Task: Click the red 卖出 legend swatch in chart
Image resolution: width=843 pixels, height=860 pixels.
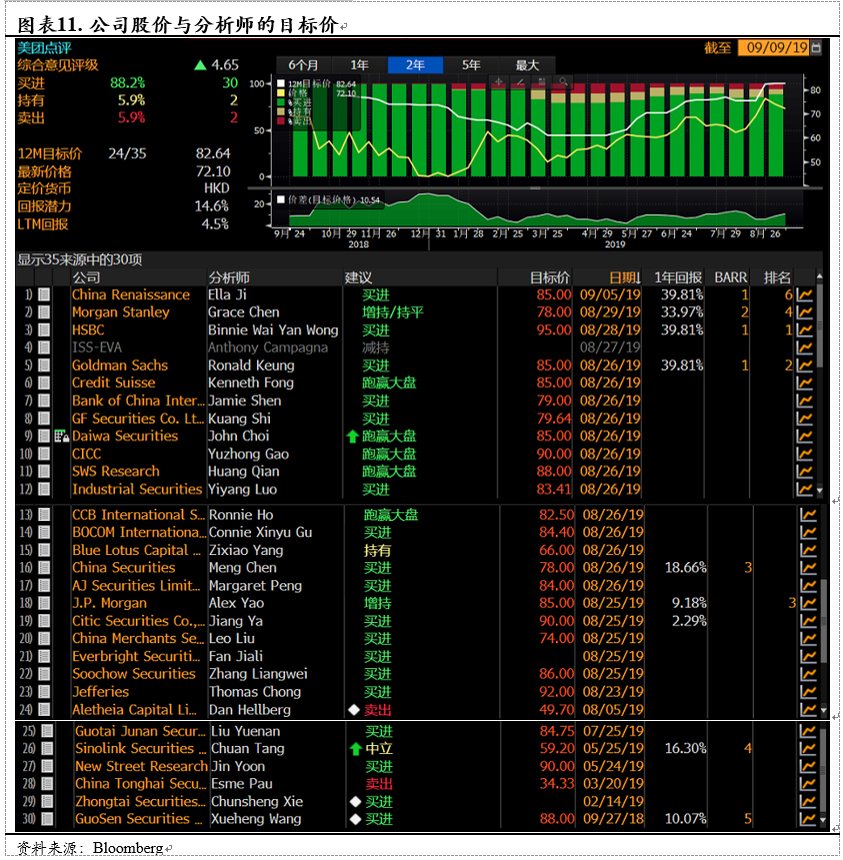Action: click(x=281, y=121)
